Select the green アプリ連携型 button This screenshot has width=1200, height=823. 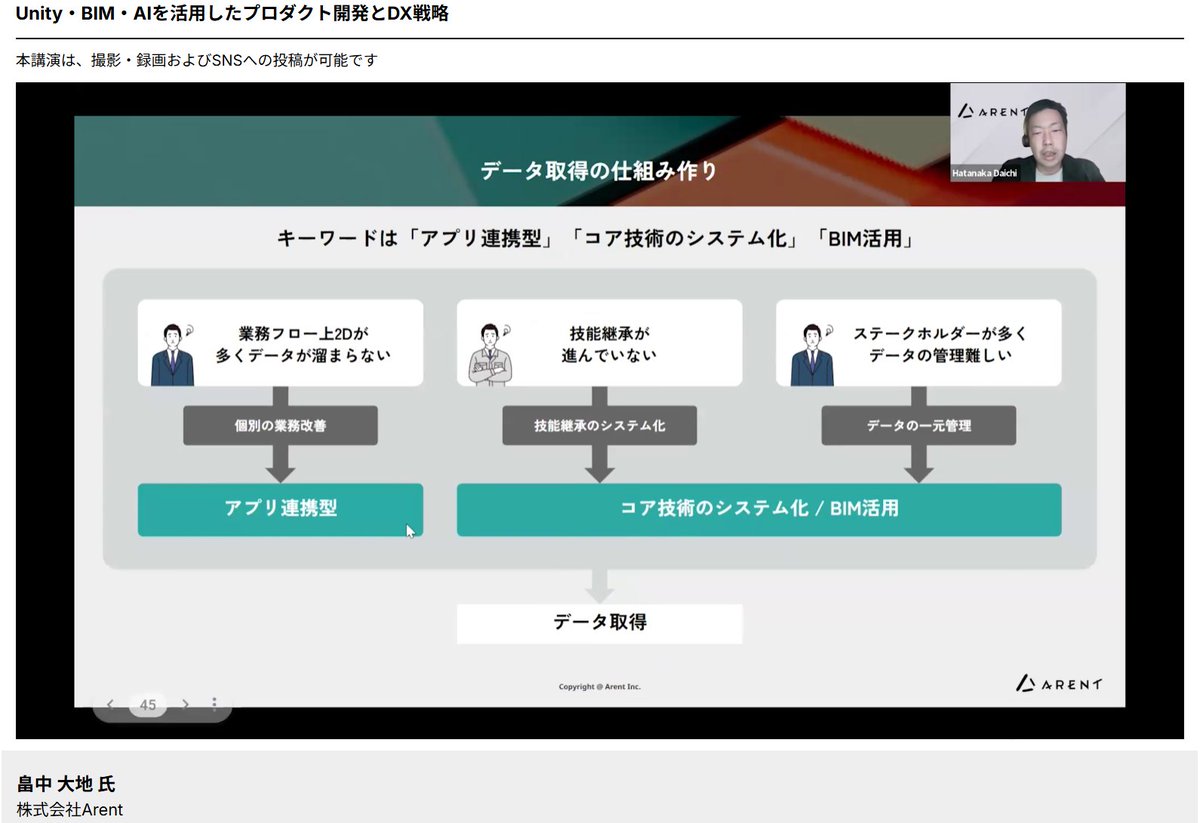tap(280, 510)
